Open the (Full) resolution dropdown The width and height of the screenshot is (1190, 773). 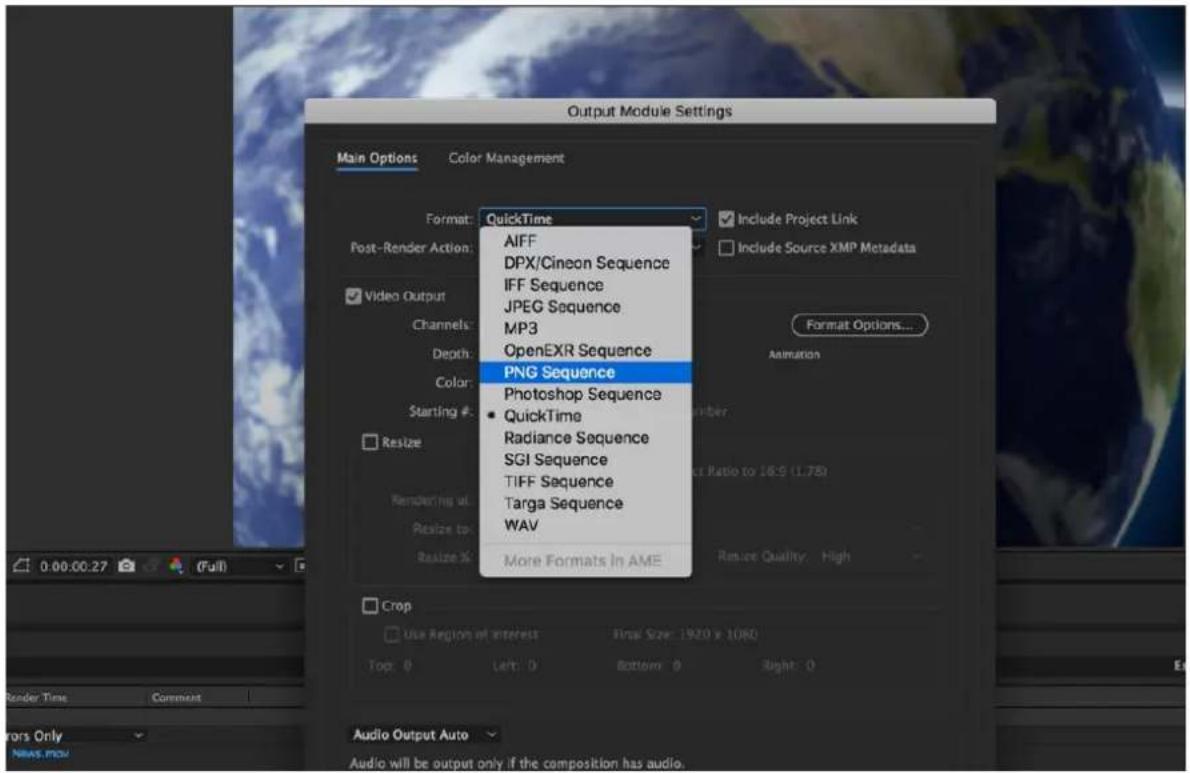pyautogui.click(x=239, y=566)
